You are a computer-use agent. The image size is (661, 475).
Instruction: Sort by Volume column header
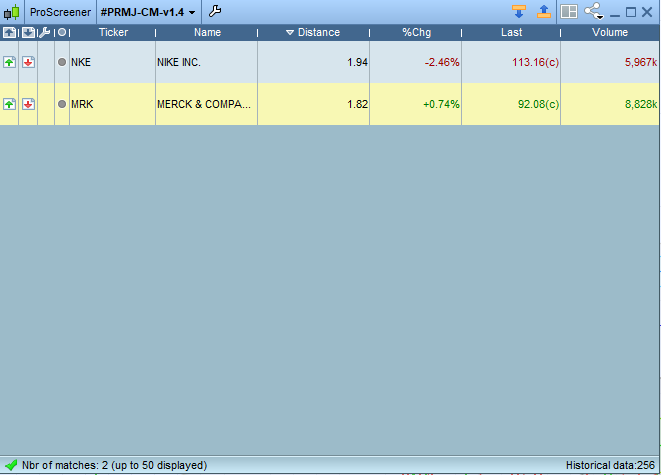click(610, 32)
